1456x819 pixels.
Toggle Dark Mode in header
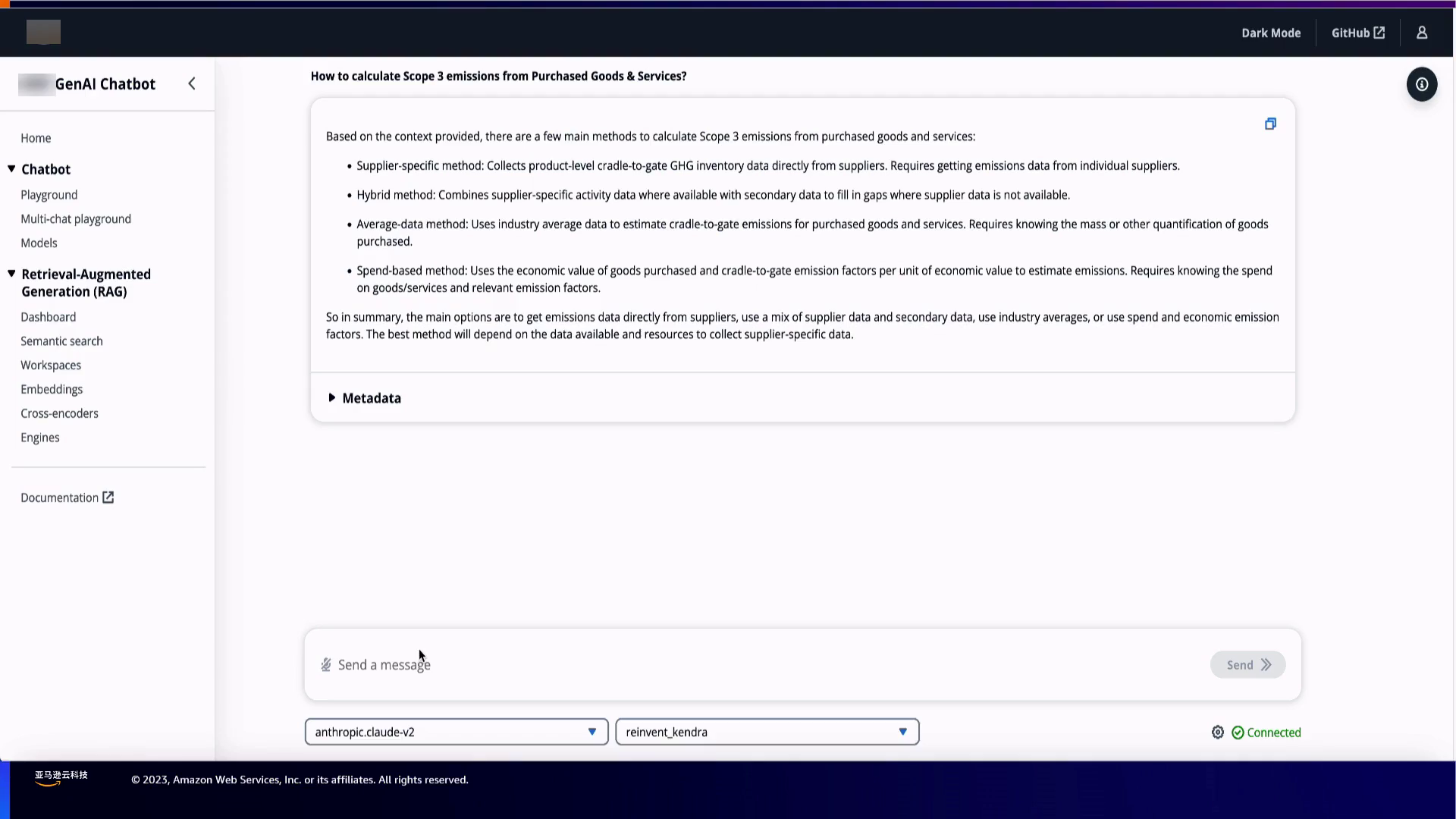[x=1271, y=33]
